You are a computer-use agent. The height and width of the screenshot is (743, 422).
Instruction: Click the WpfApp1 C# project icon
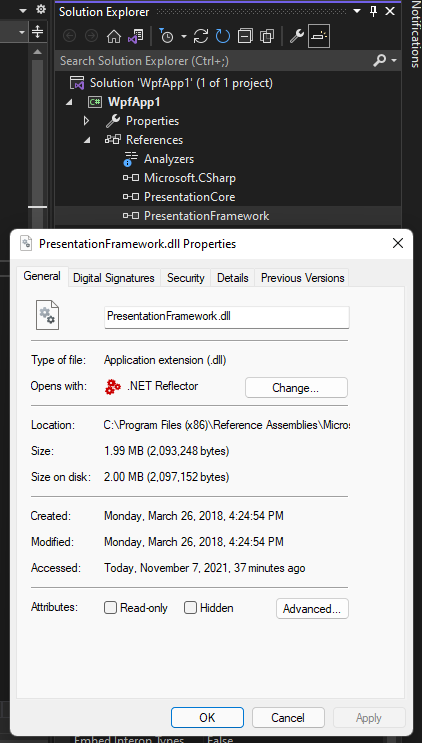(x=95, y=102)
